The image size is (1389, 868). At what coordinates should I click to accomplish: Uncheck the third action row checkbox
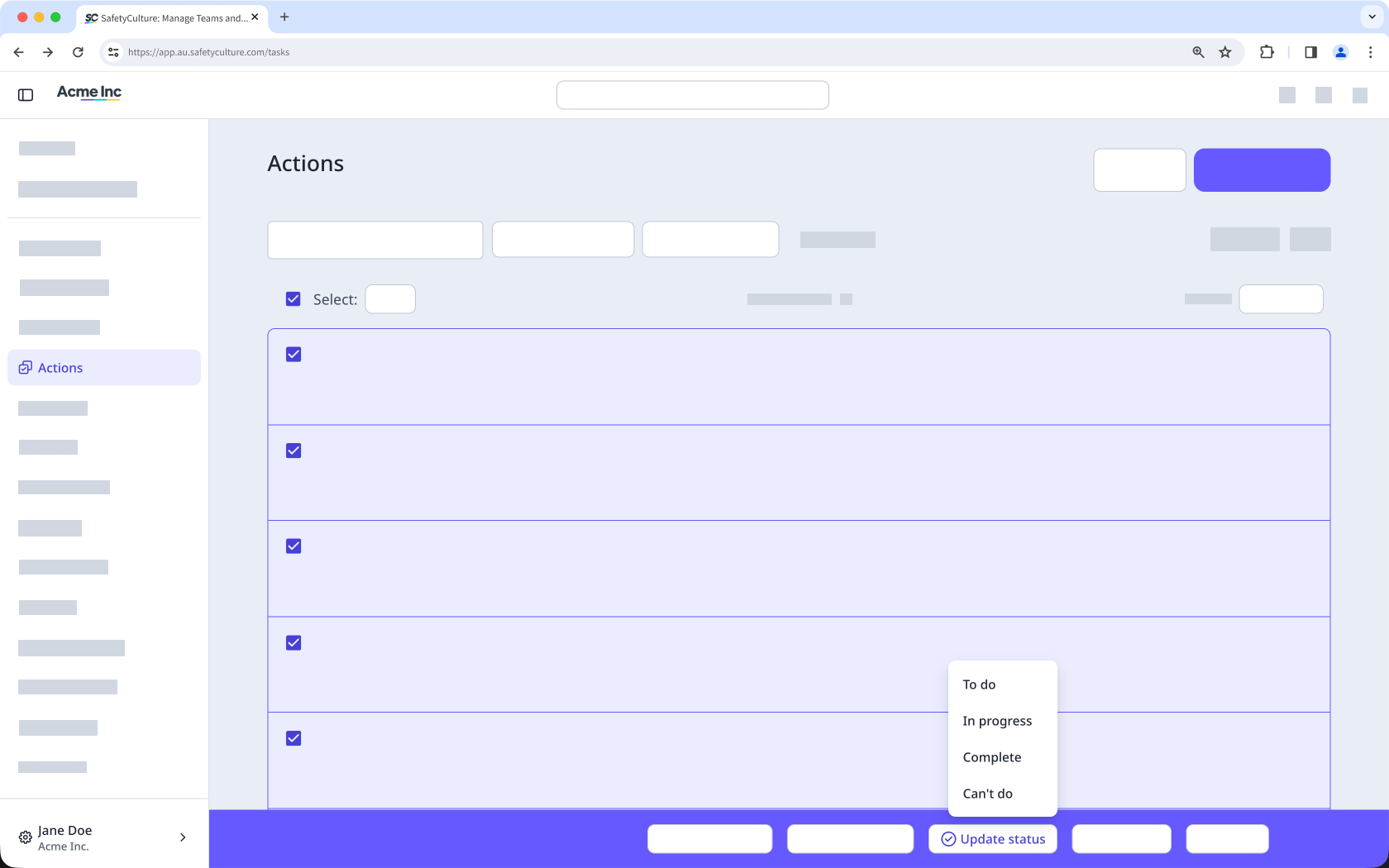pyautogui.click(x=294, y=546)
